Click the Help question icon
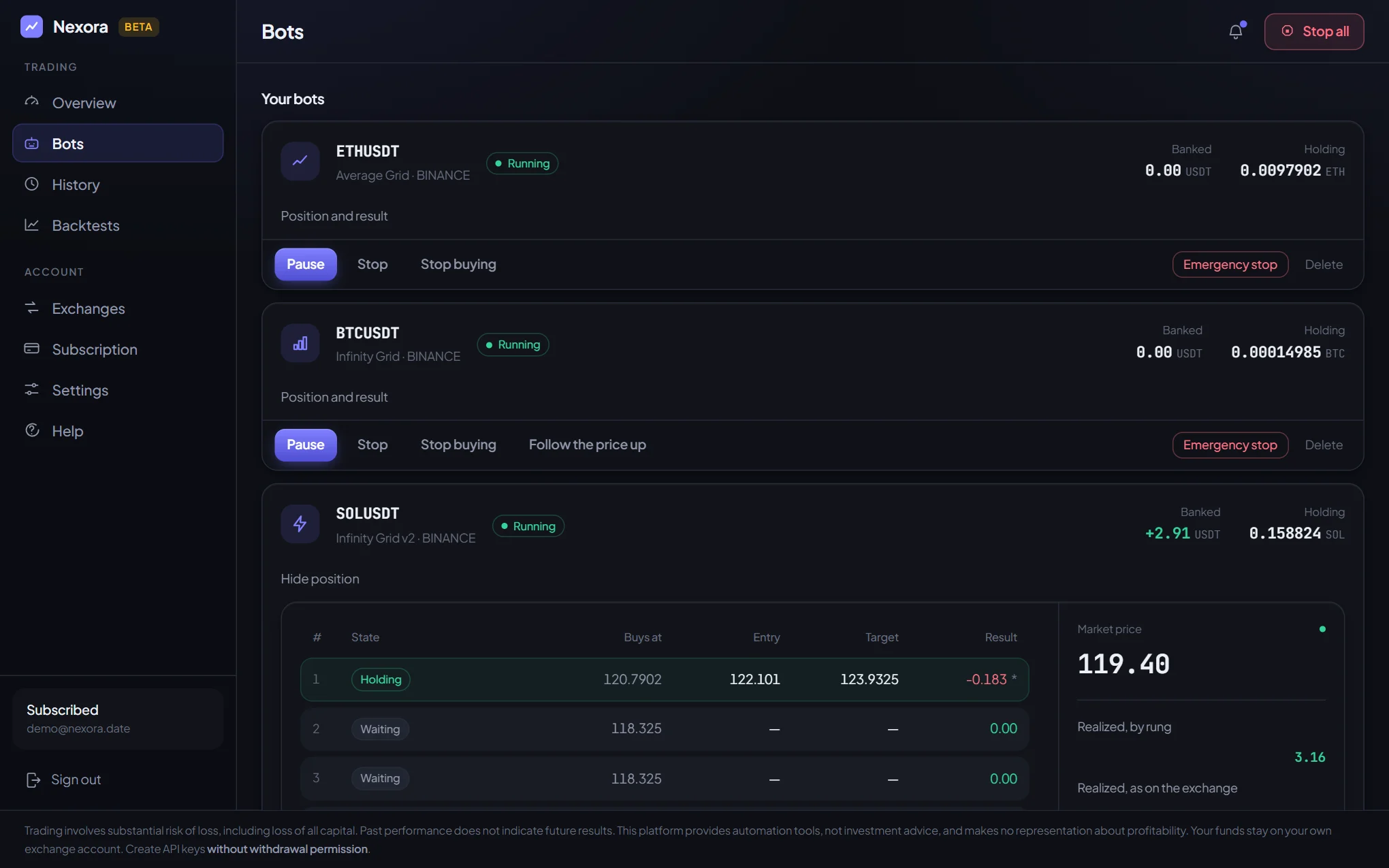The width and height of the screenshot is (1389, 868). [32, 430]
